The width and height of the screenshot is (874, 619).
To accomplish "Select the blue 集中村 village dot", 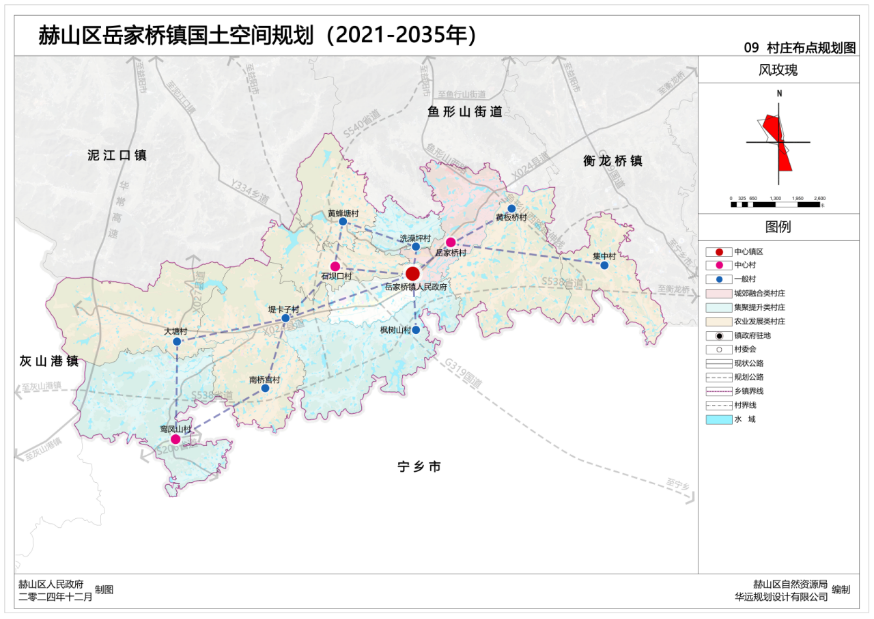I will pyautogui.click(x=604, y=266).
